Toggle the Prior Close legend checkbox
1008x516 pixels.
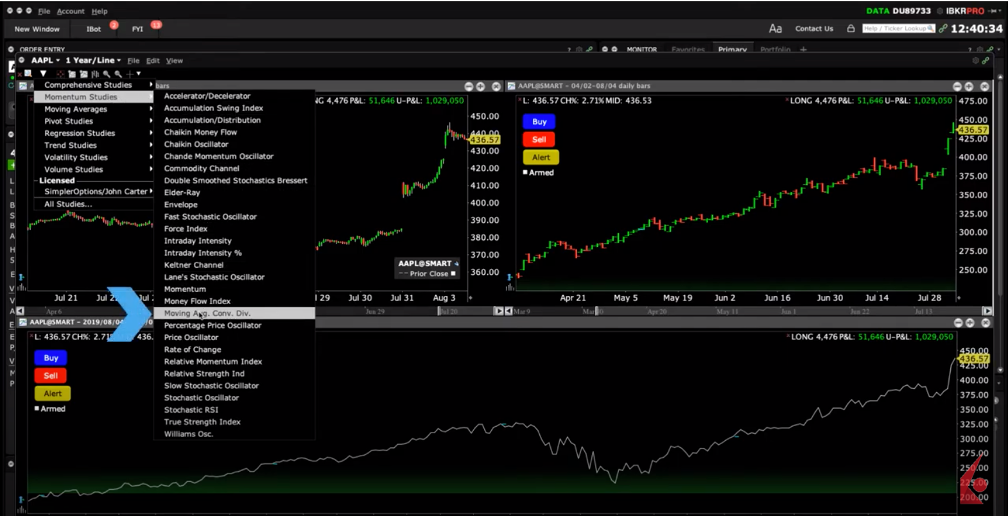coord(452,273)
